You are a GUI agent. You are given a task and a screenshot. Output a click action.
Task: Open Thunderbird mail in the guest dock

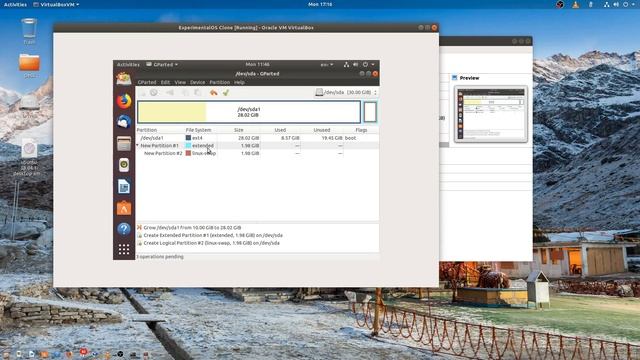tap(124, 122)
